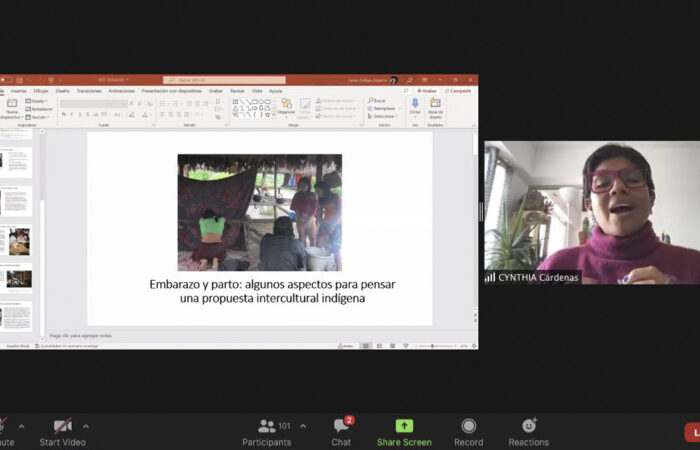Click Reemplazar in the Edición group
Screen dimensions: 700x450
pyautogui.click(x=384, y=108)
